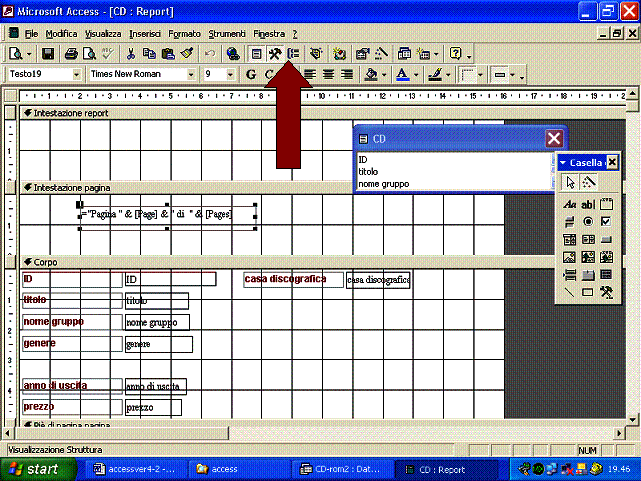This screenshot has height=481, width=641.
Task: Open the Font Color dropdown arrow
Action: pyautogui.click(x=416, y=75)
